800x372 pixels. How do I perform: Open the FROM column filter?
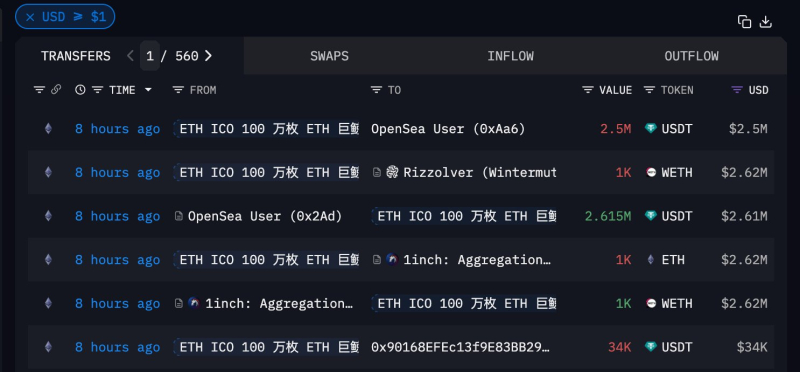(178, 90)
